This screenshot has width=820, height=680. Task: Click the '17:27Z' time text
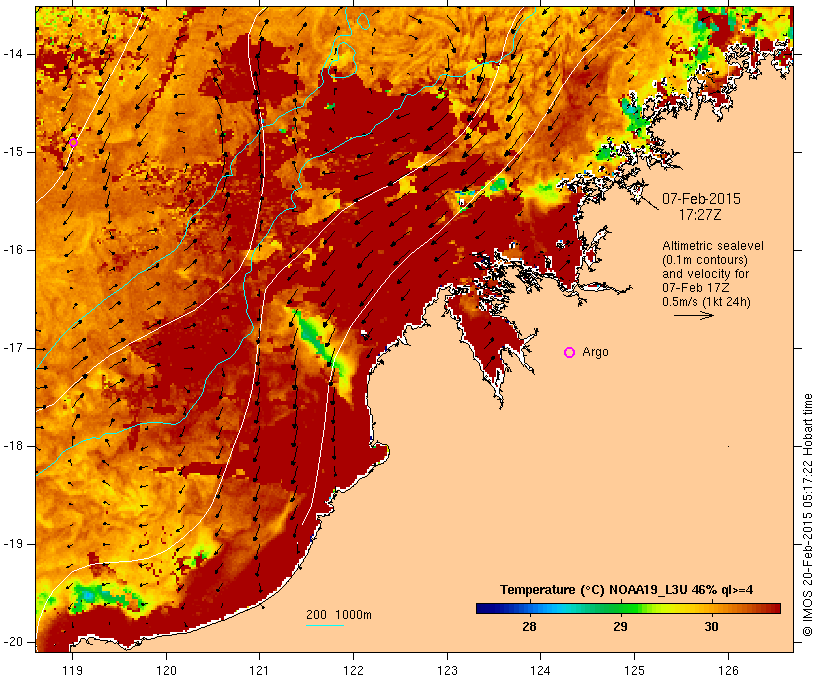(x=700, y=215)
